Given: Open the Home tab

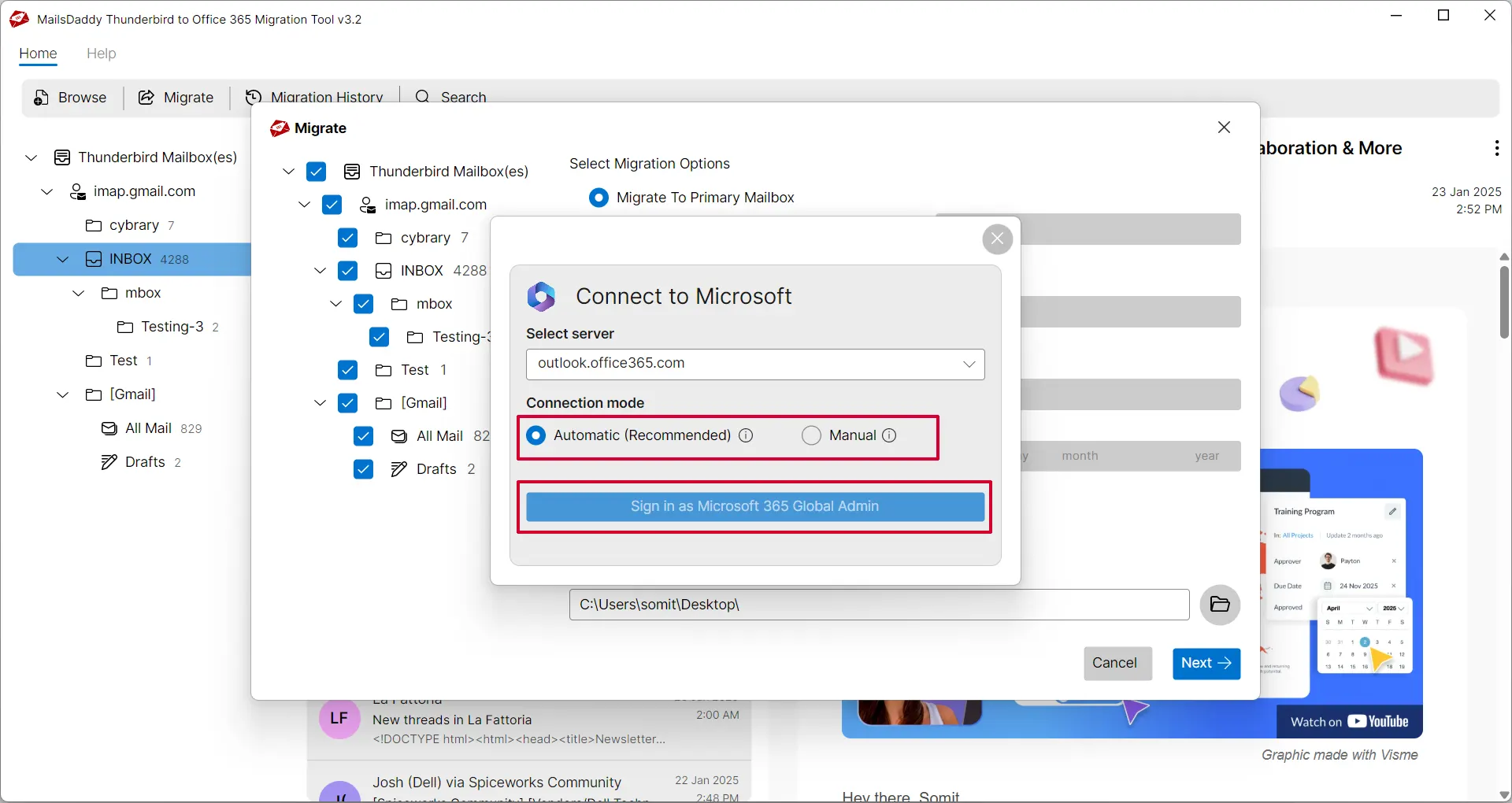Looking at the screenshot, I should [x=37, y=54].
